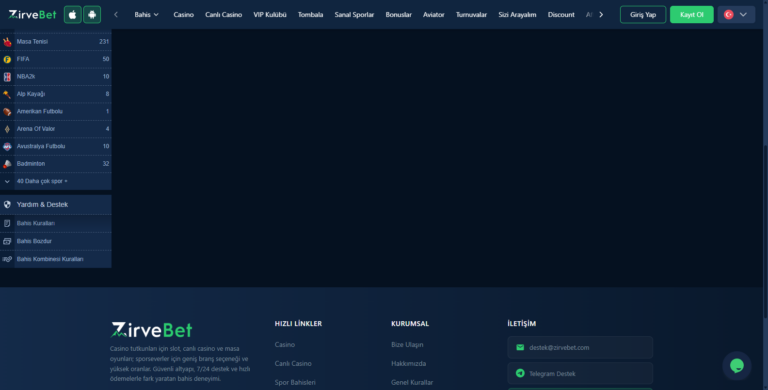The image size is (768, 390).
Task: Click the Alp Kayağı sport icon
Action: 7,94
